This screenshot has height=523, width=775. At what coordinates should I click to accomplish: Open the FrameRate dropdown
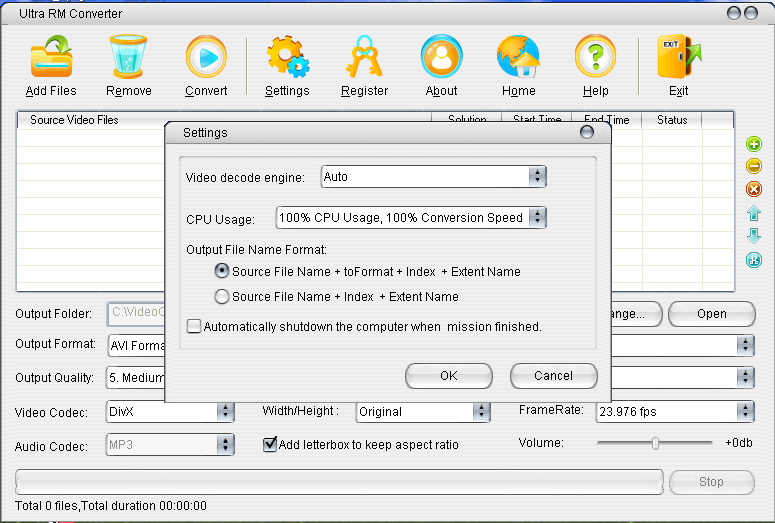[x=745, y=411]
